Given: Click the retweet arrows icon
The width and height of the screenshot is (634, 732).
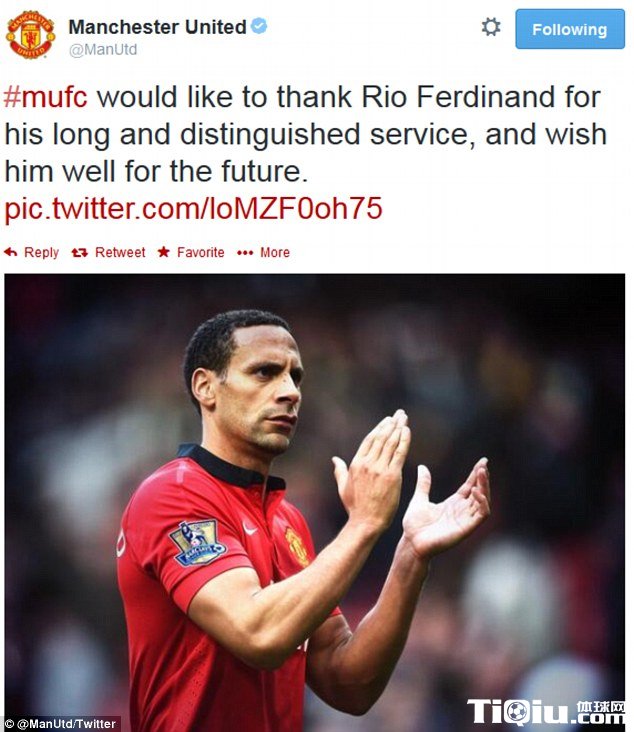Looking at the screenshot, I should (x=79, y=253).
